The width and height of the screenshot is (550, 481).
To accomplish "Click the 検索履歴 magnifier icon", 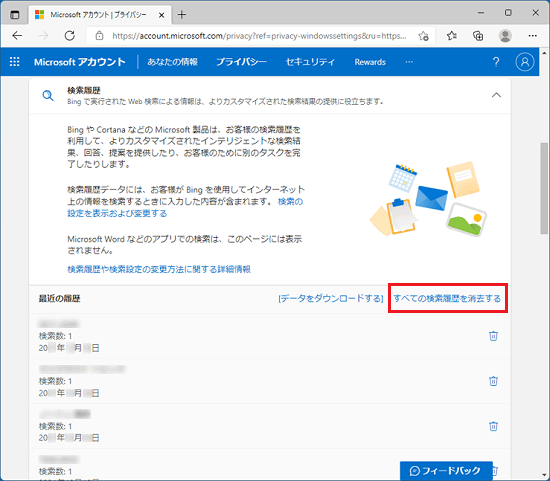I will (x=48, y=95).
